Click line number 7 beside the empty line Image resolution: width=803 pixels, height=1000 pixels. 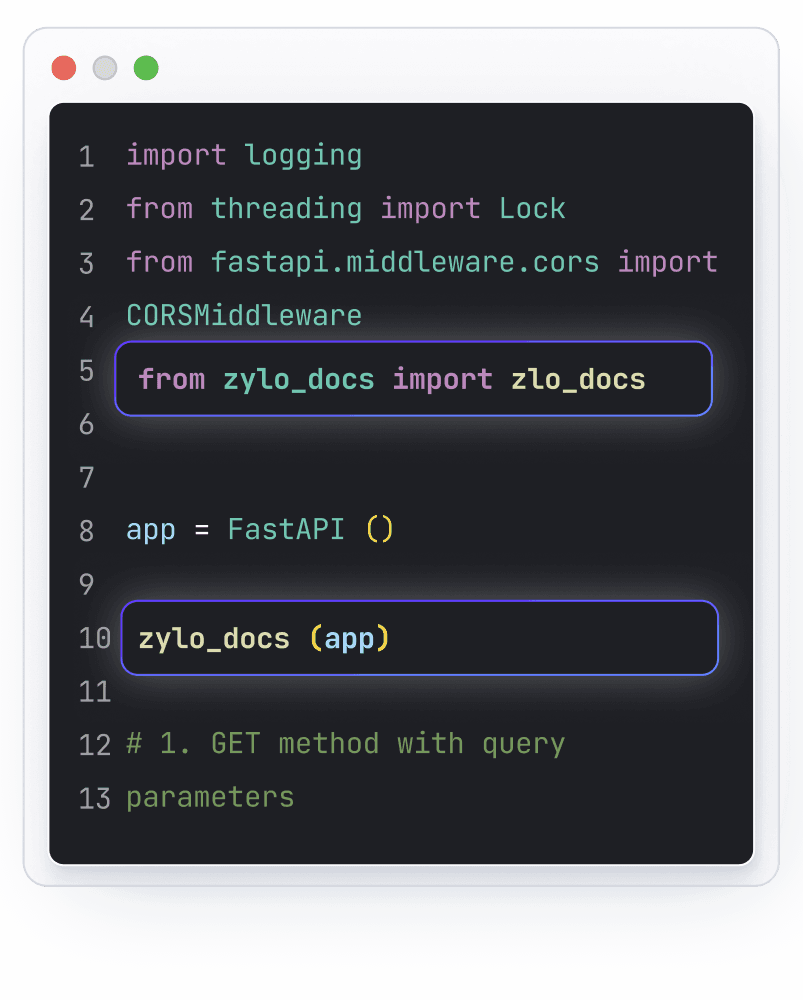86,477
